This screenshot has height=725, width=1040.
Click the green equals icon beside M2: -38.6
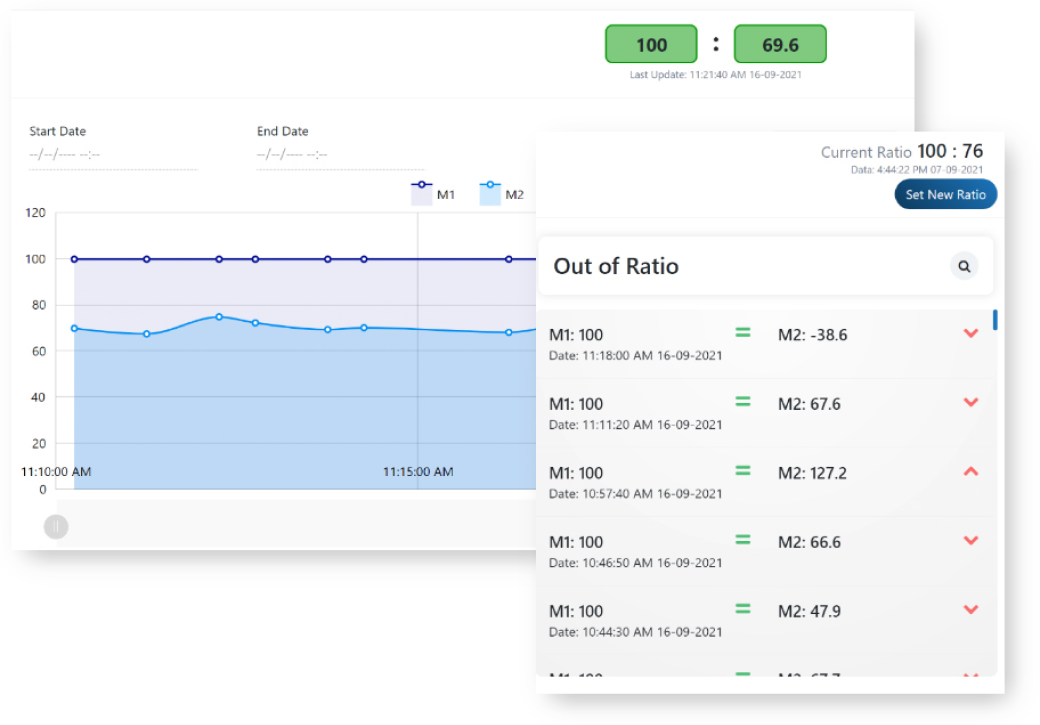743,332
